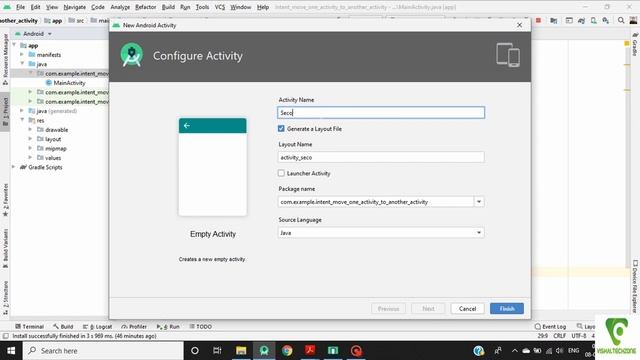Open Google Chrome from taskbar
The width and height of the screenshot is (640, 360).
tap(287, 351)
